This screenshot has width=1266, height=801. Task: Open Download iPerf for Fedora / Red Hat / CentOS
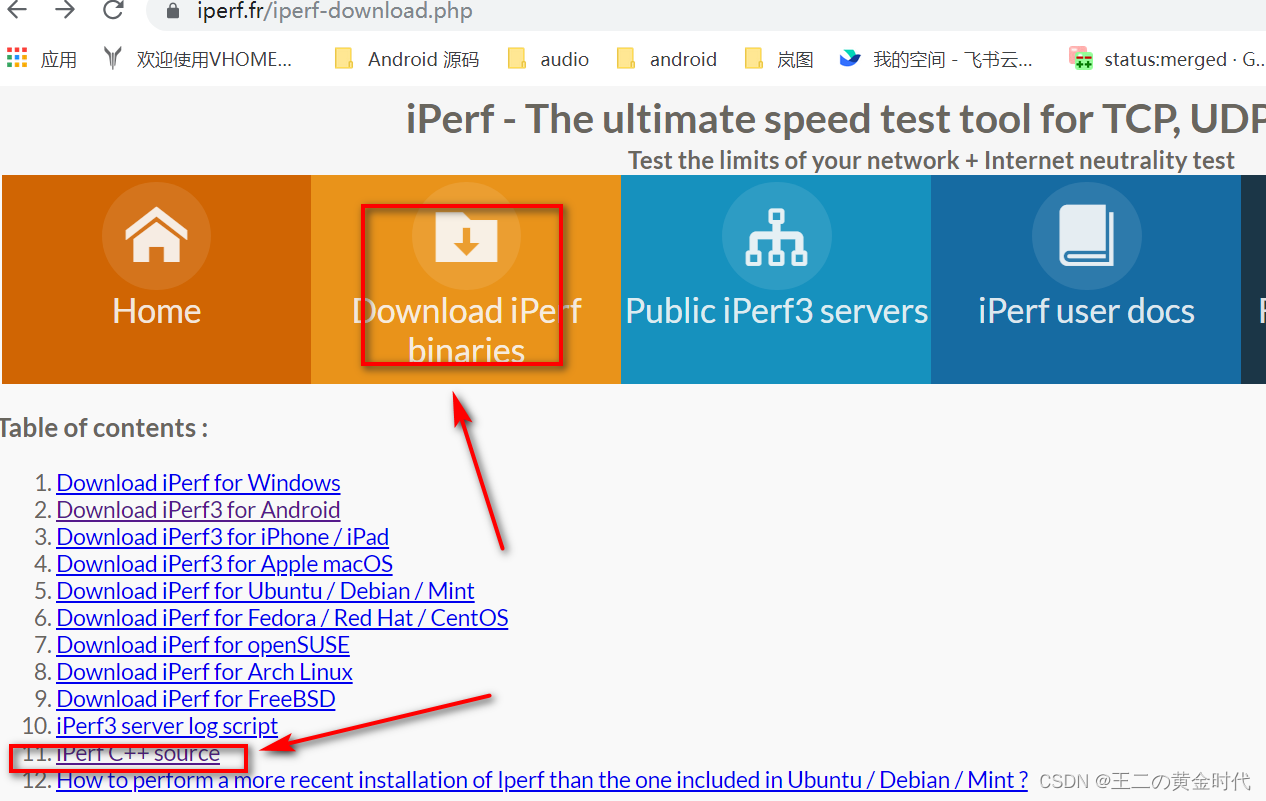click(x=282, y=618)
